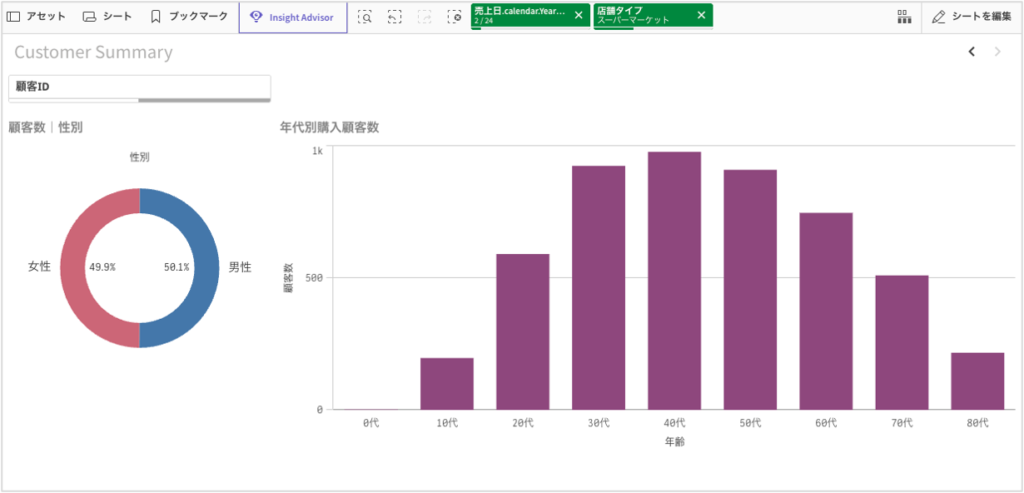Open the 顧客ID filter pane

139,87
